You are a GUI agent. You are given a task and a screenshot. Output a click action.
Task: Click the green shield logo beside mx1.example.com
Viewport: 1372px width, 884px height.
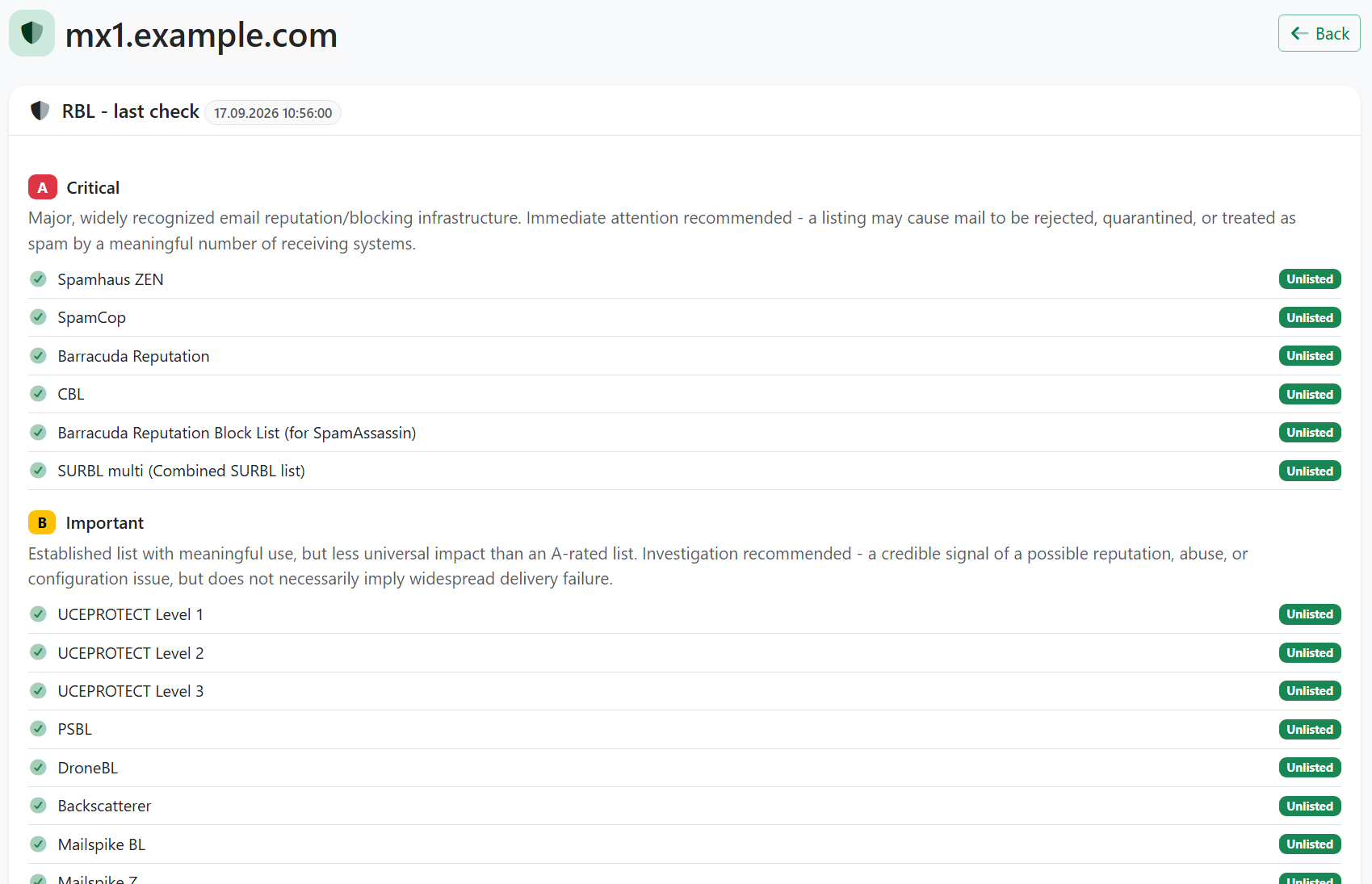[x=31, y=33]
